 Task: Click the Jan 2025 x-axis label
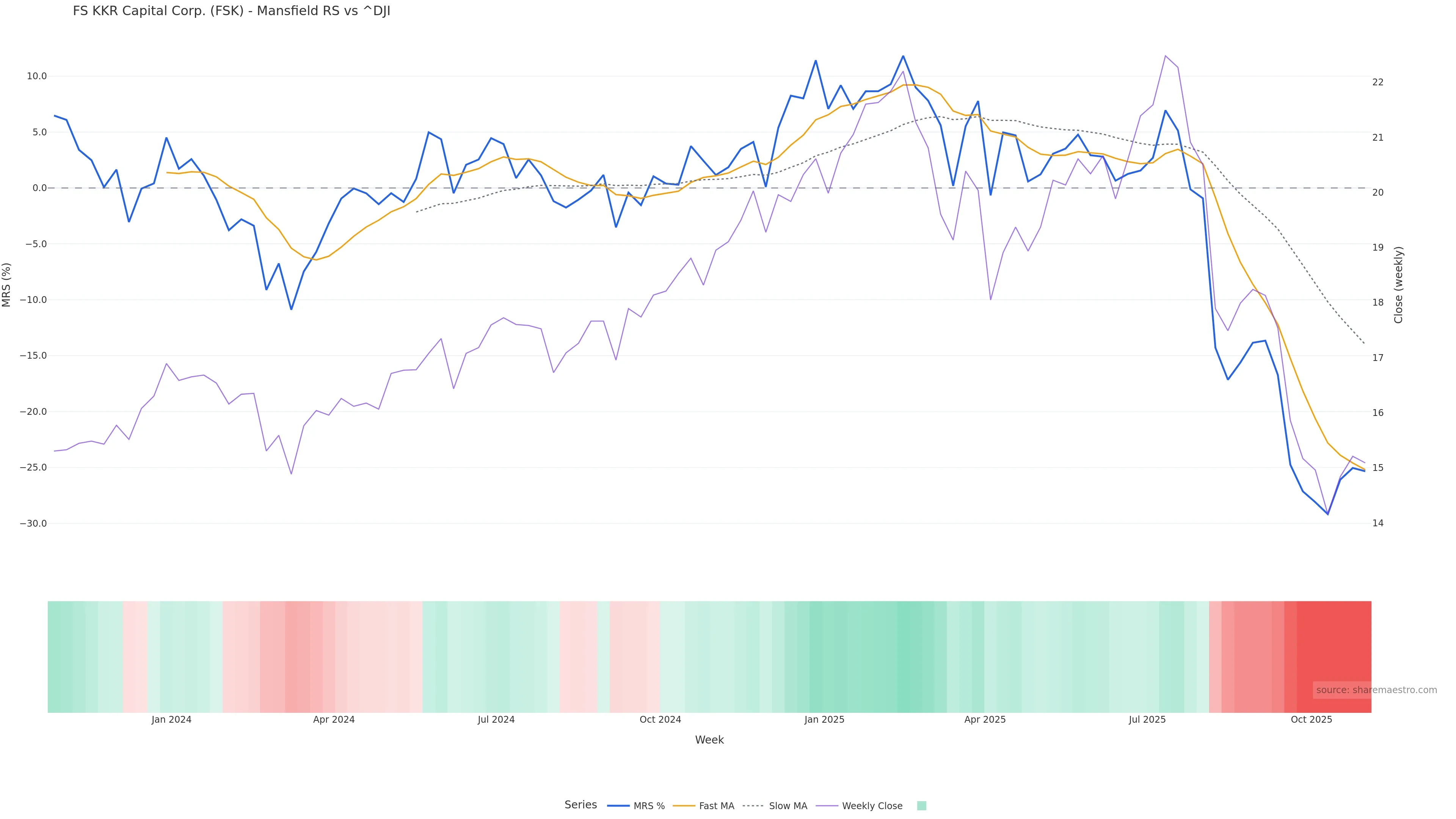(824, 720)
